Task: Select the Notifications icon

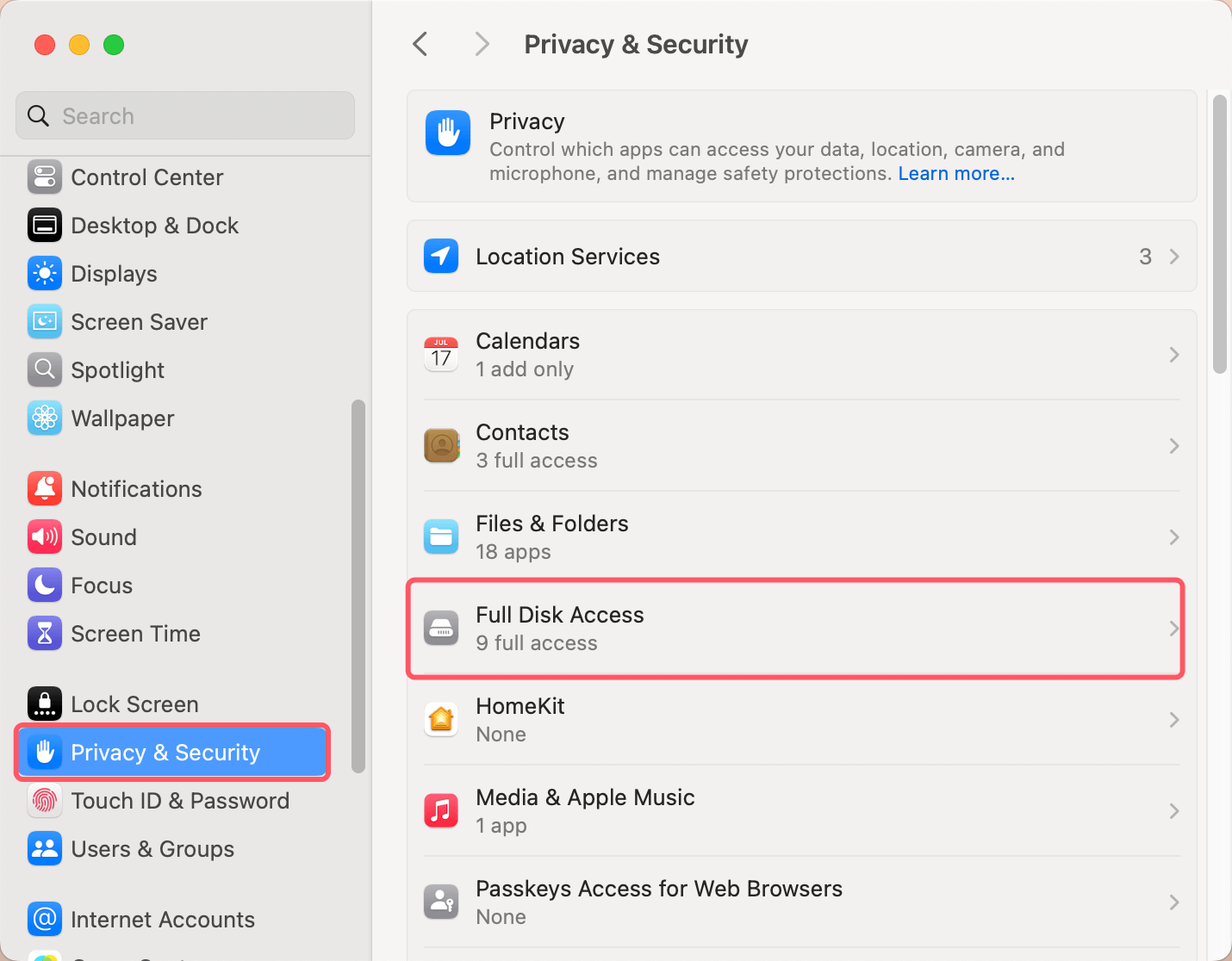Action: click(45, 488)
